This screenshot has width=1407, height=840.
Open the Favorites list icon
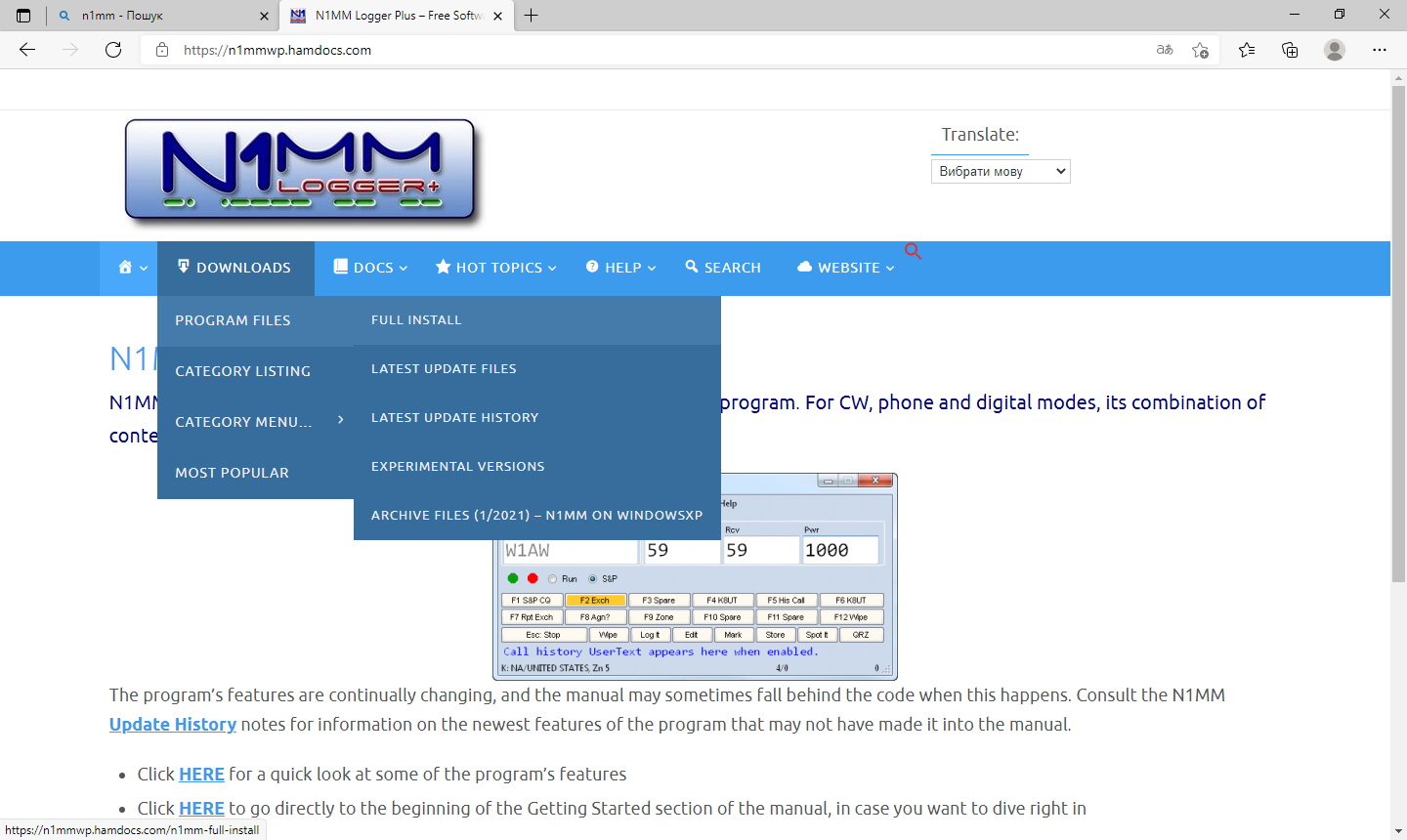point(1247,50)
